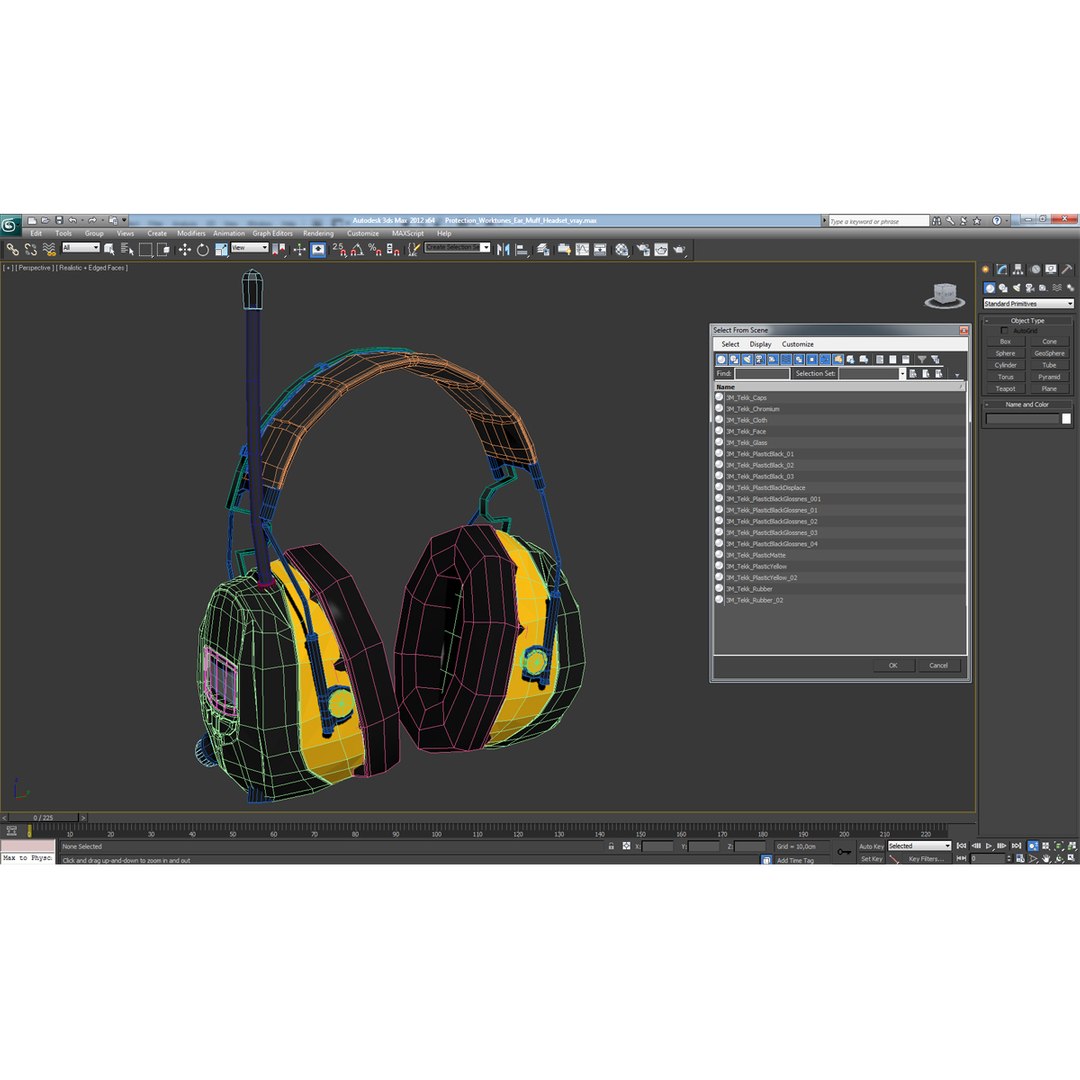1080x1080 pixels.
Task: Click the Teapot primitive button
Action: click(1006, 389)
